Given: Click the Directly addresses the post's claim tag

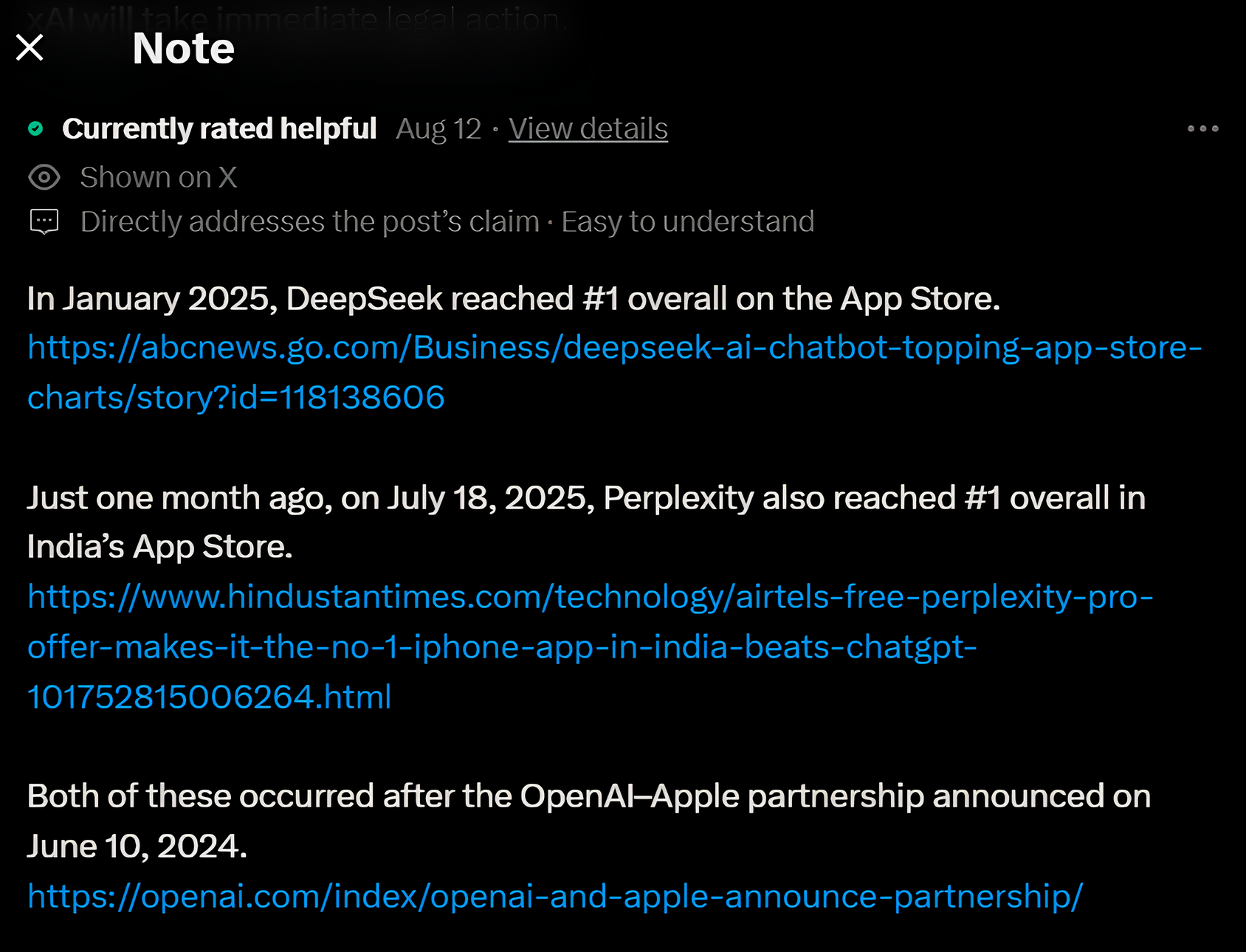Looking at the screenshot, I should [310, 222].
